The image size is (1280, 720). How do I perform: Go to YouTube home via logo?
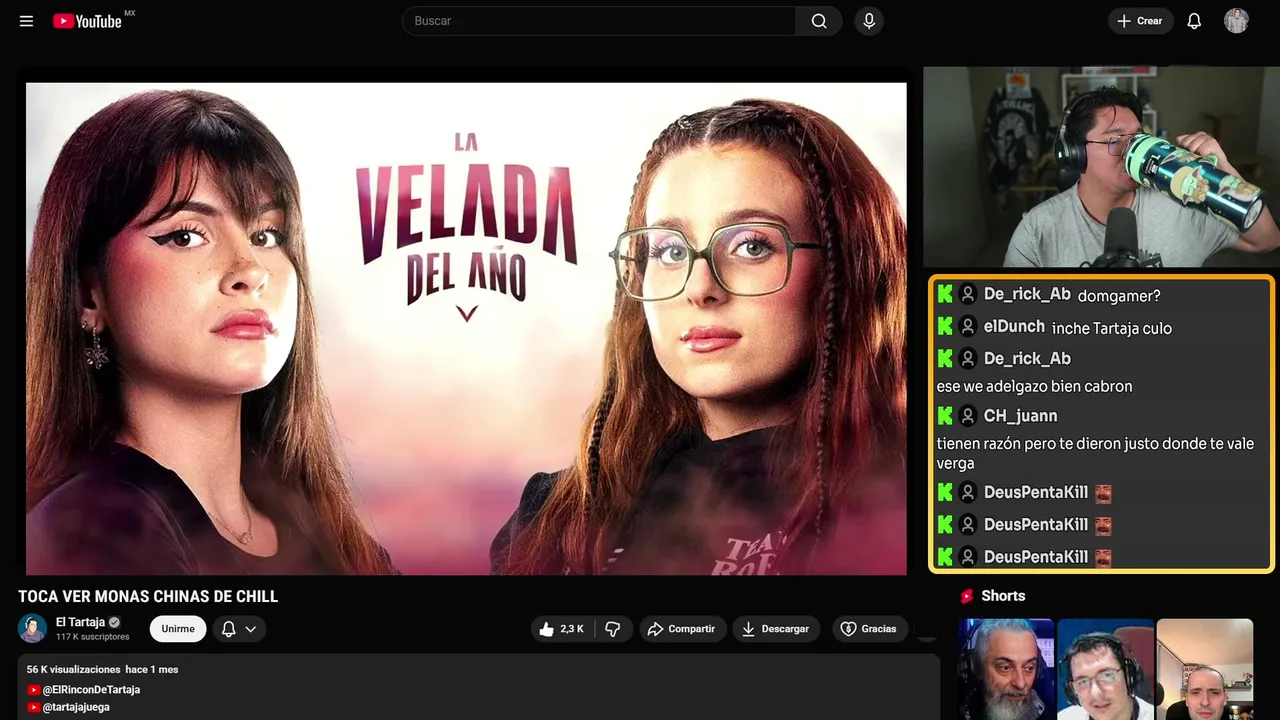[88, 21]
